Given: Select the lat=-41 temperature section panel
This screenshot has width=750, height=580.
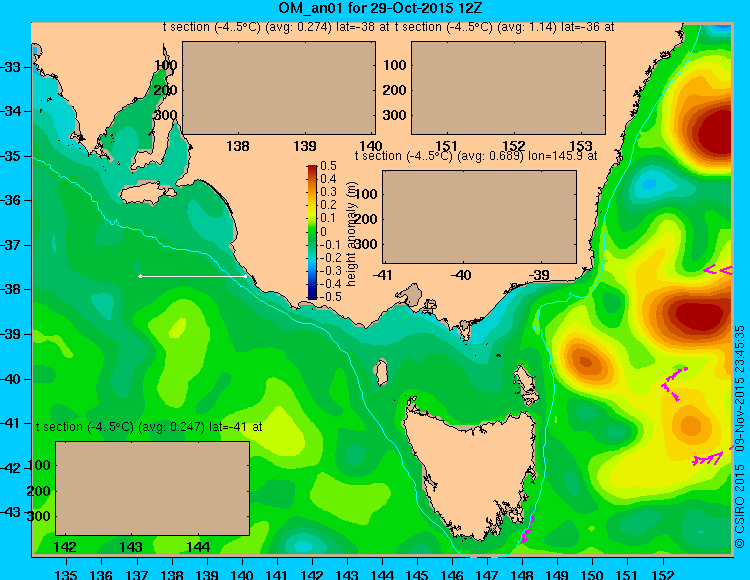Looking at the screenshot, I should click(x=153, y=488).
